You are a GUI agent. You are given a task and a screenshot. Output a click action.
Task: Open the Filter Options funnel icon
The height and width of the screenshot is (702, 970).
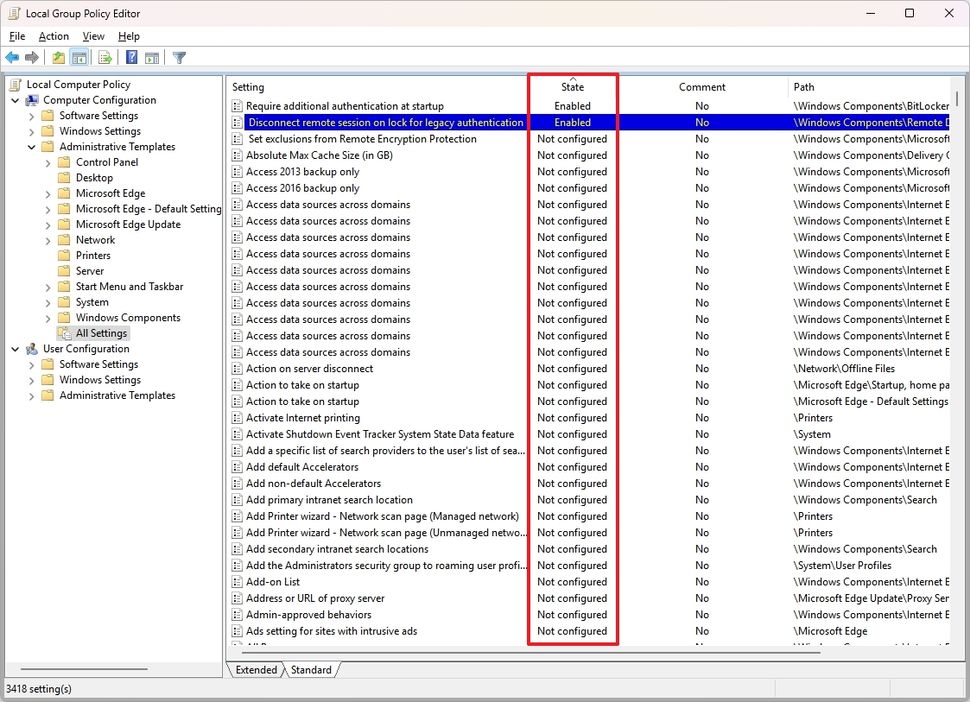[x=178, y=57]
